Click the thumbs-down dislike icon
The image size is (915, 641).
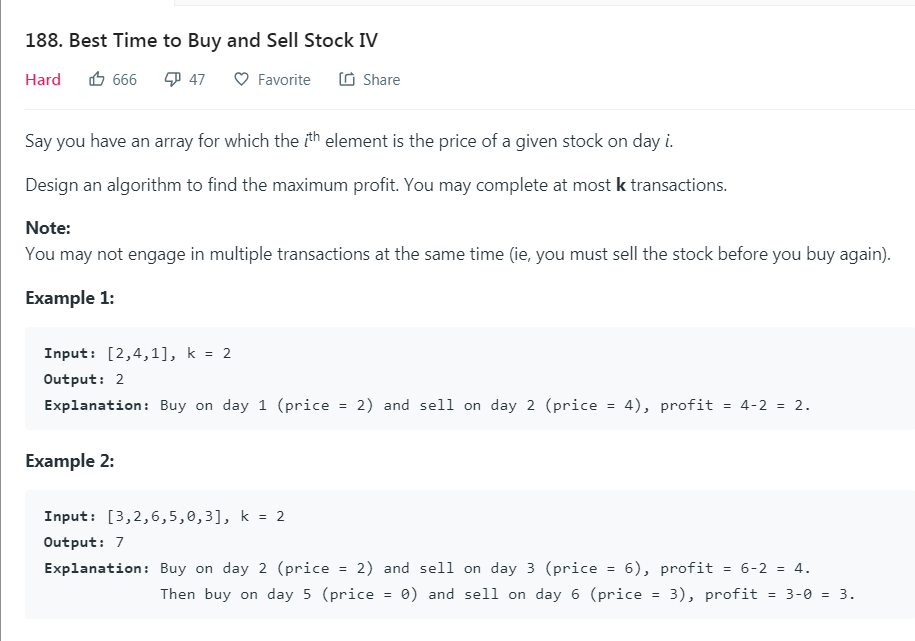click(171, 79)
